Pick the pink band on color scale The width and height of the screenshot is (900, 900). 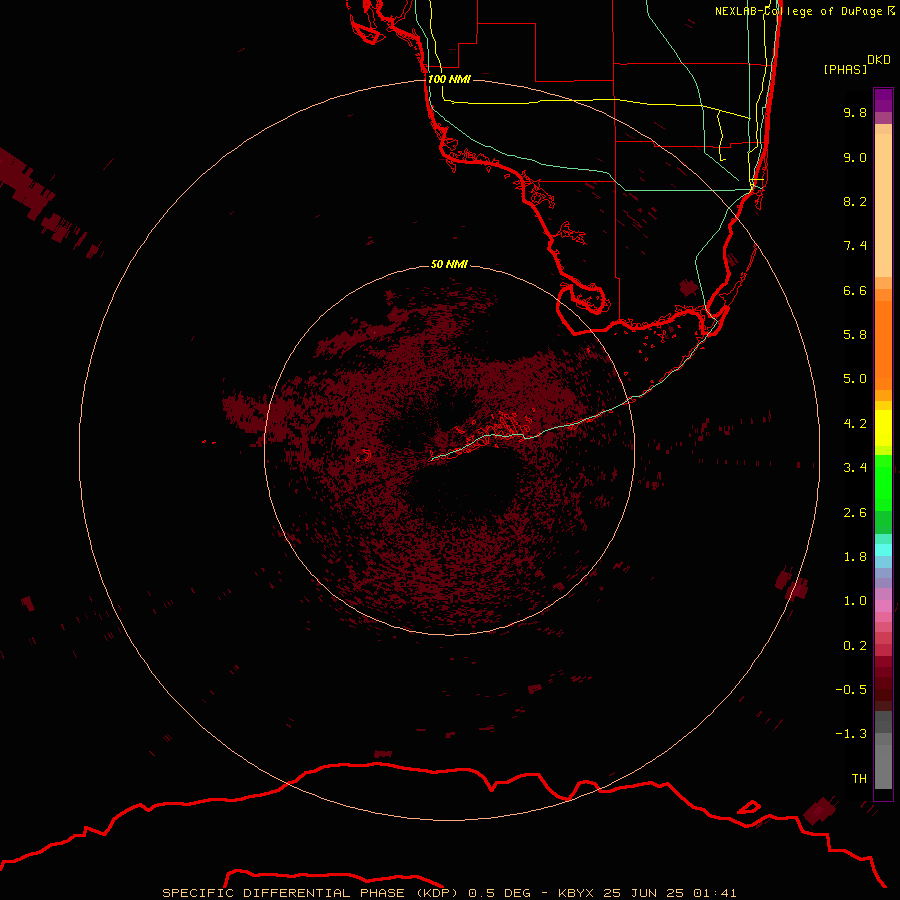(883, 607)
